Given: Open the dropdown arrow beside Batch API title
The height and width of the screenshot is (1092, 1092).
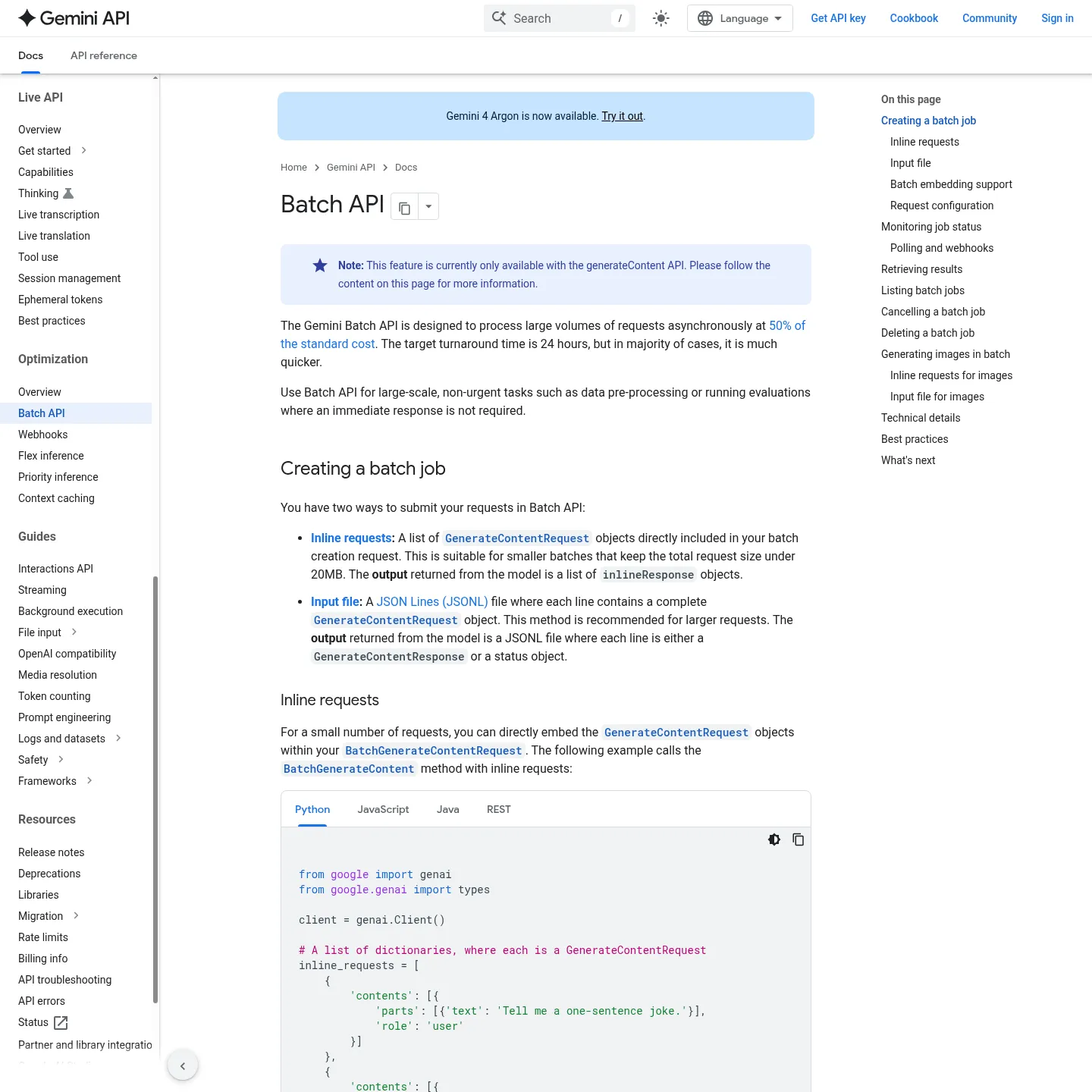Looking at the screenshot, I should point(428,207).
